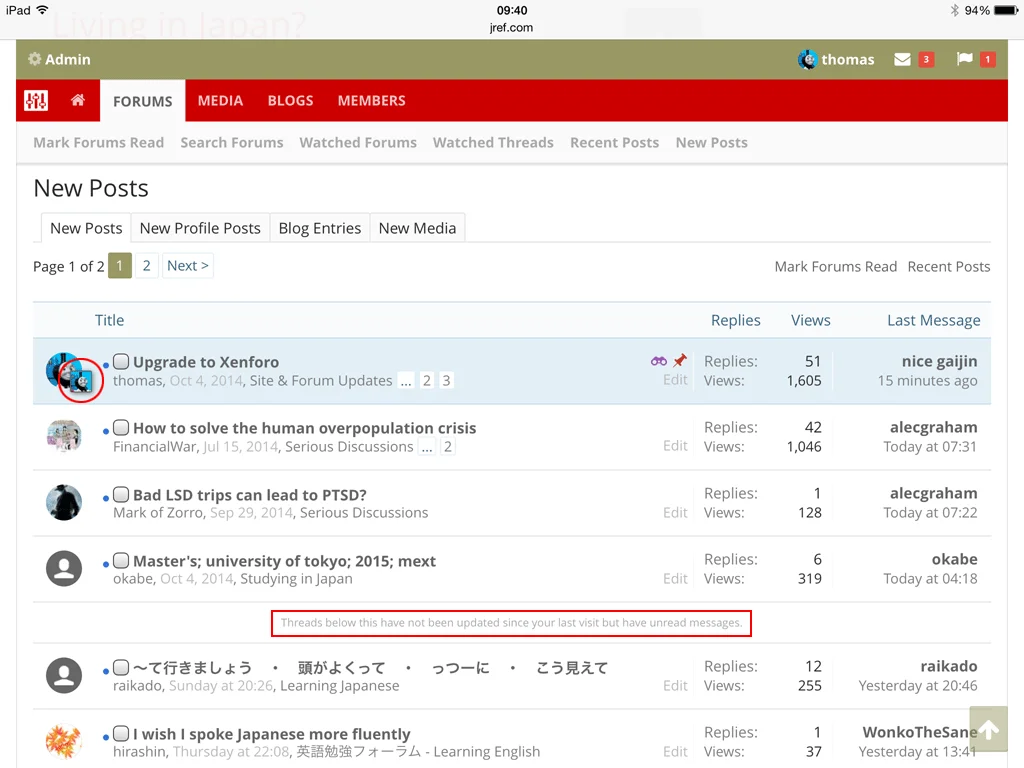Go to the home icon
Viewport: 1024px width, 768px height.
[x=78, y=100]
